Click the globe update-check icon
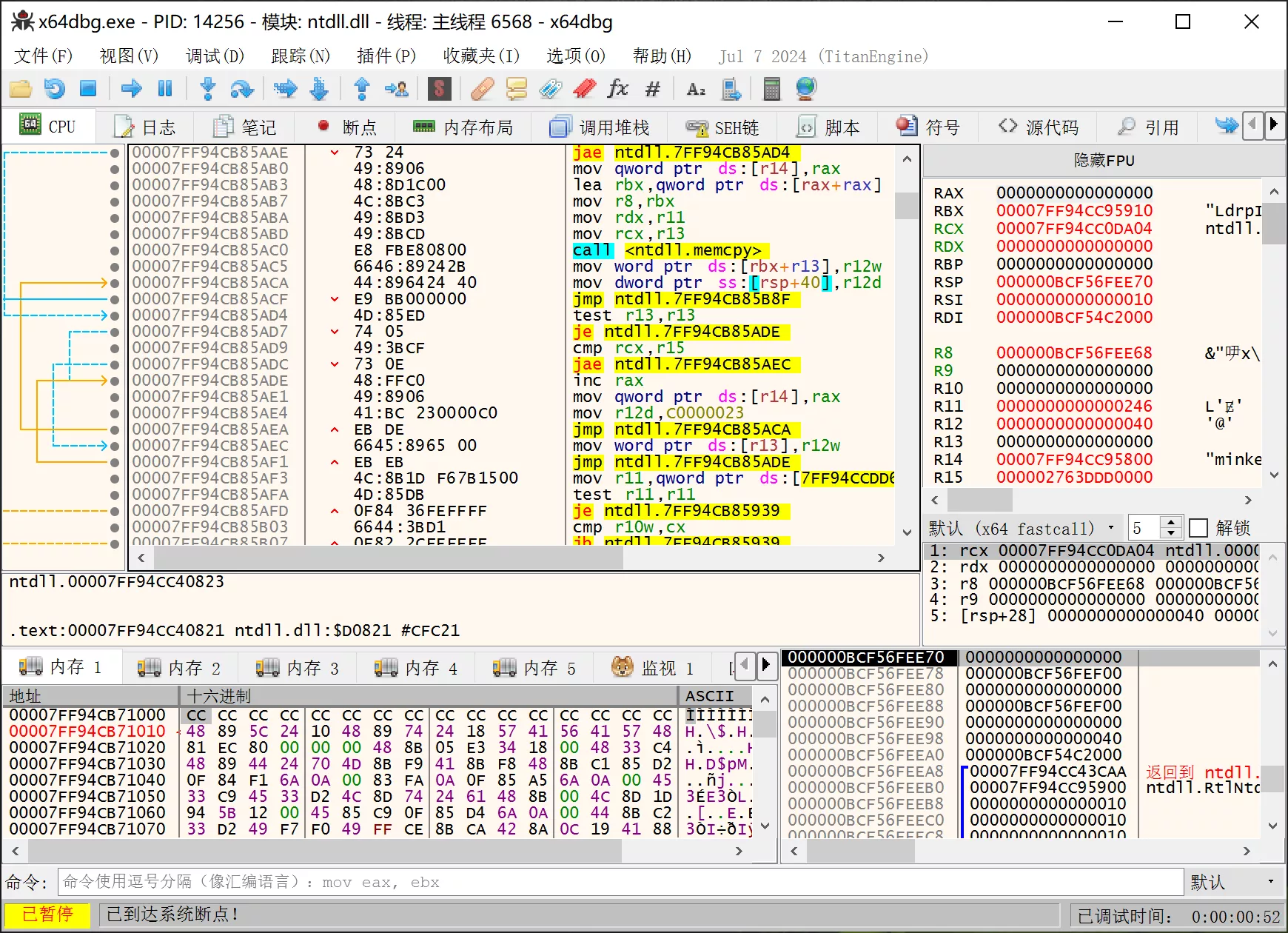 806,89
